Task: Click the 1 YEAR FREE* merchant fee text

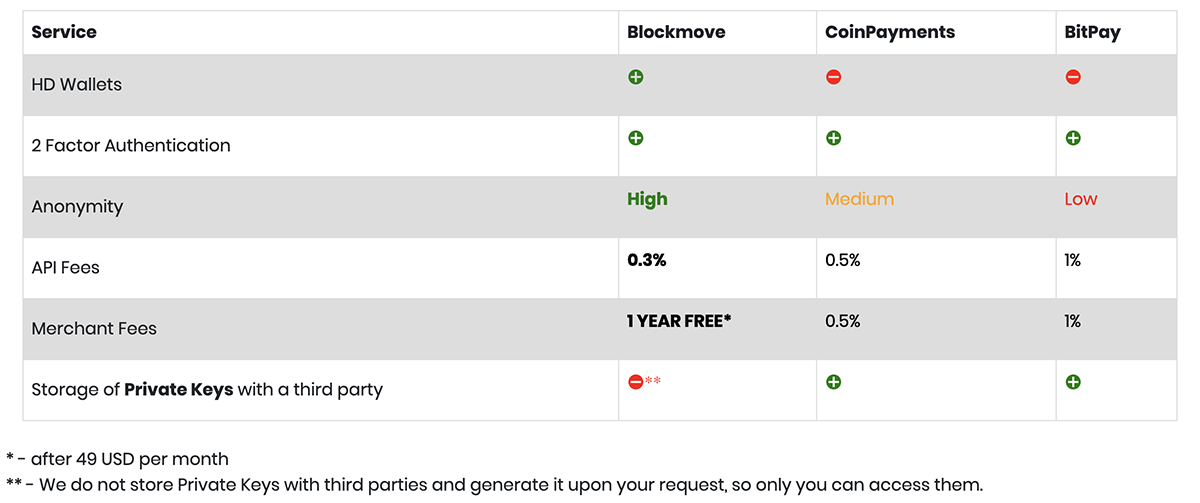Action: (679, 321)
